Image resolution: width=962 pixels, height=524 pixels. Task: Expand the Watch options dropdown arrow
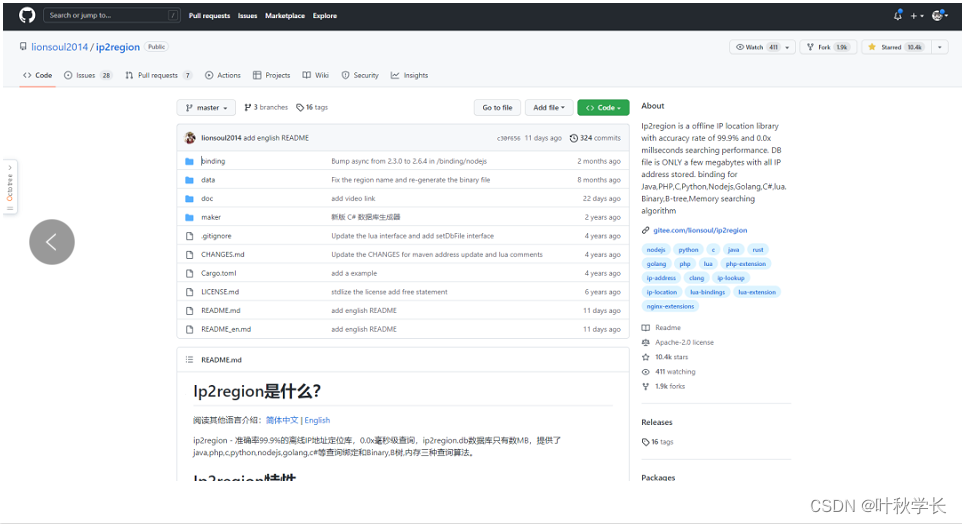point(788,47)
